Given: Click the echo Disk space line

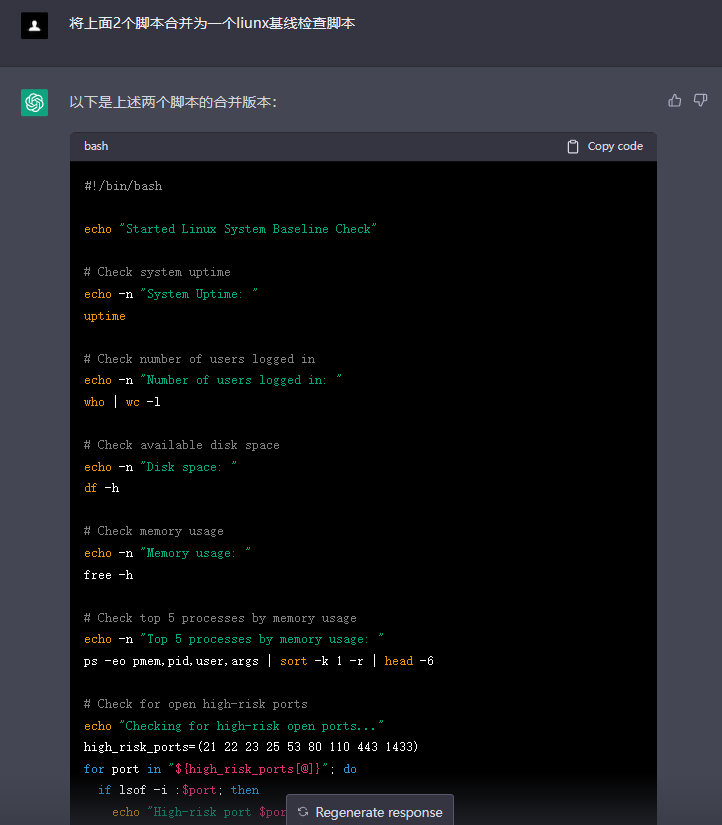Looking at the screenshot, I should click(161, 467).
